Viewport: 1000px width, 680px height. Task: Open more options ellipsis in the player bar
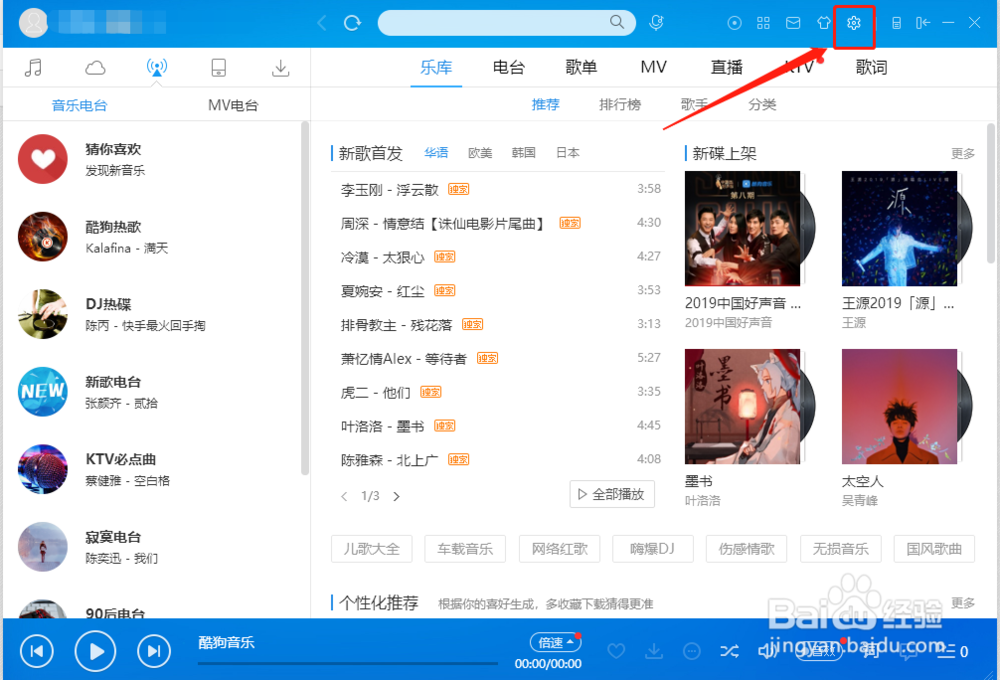pyautogui.click(x=691, y=651)
